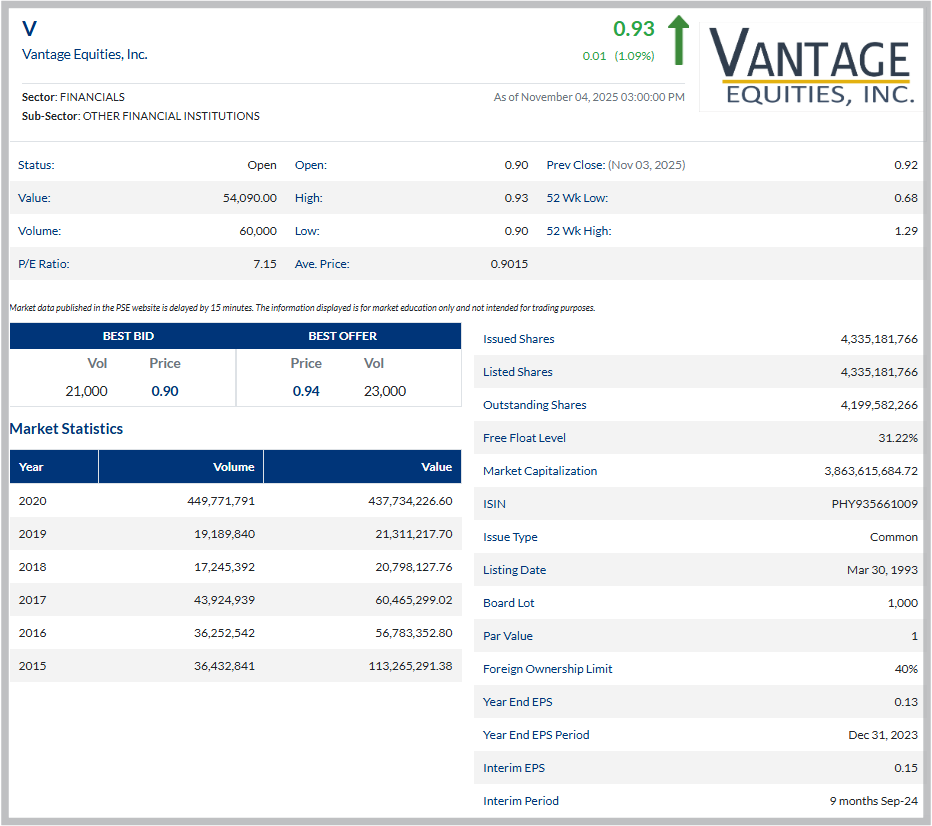Viewport: 932px width, 826px height.
Task: Click the BEST BID header
Action: tap(128, 336)
